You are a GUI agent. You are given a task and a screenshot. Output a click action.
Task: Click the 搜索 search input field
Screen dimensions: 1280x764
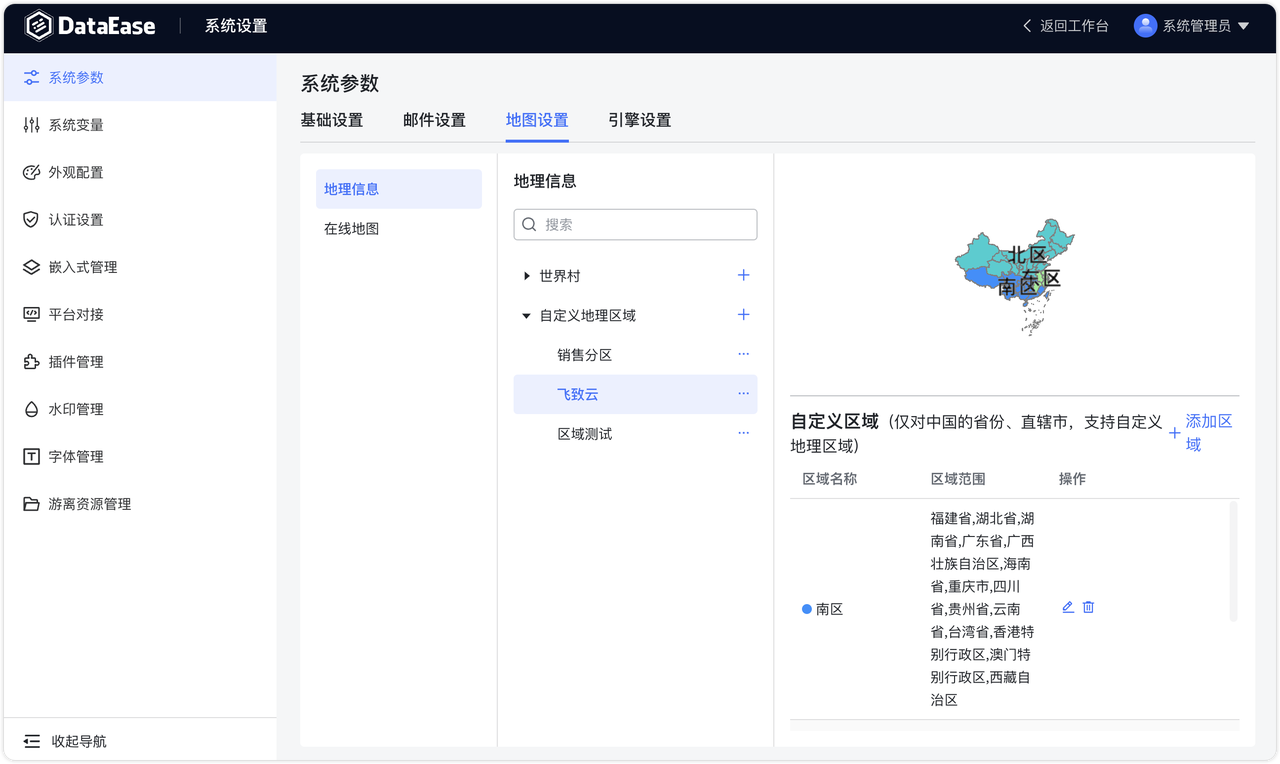pos(635,224)
